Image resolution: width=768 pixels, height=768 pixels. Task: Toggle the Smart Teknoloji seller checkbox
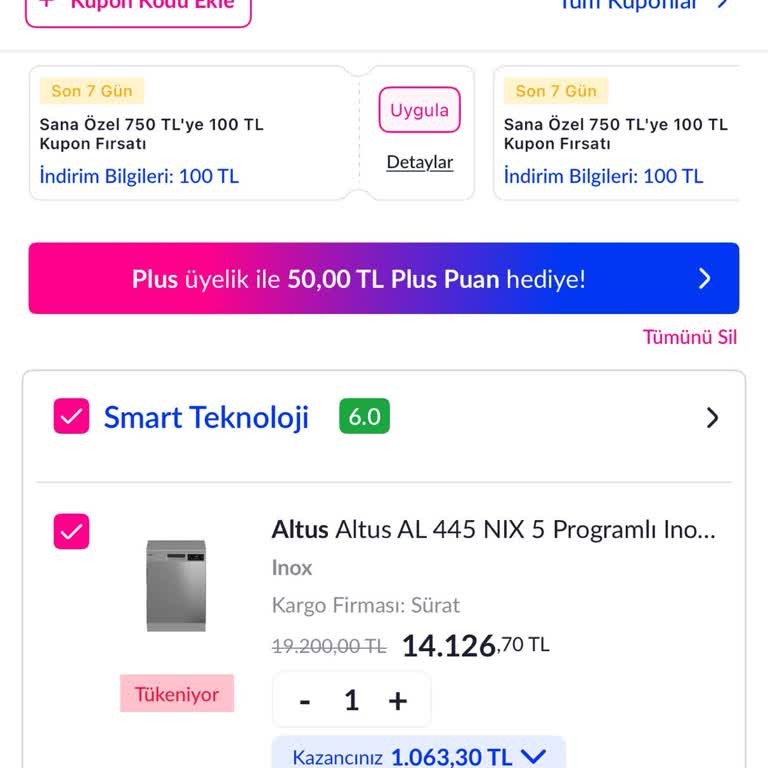(71, 417)
